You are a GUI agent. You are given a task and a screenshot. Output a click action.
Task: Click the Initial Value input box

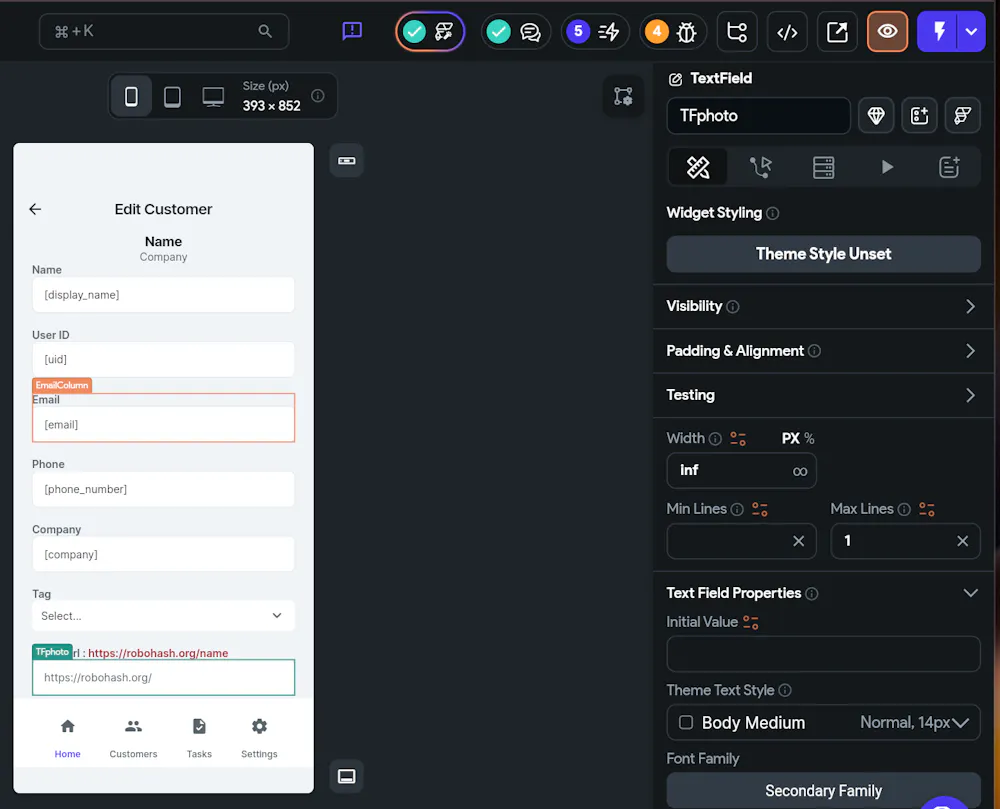[823, 654]
